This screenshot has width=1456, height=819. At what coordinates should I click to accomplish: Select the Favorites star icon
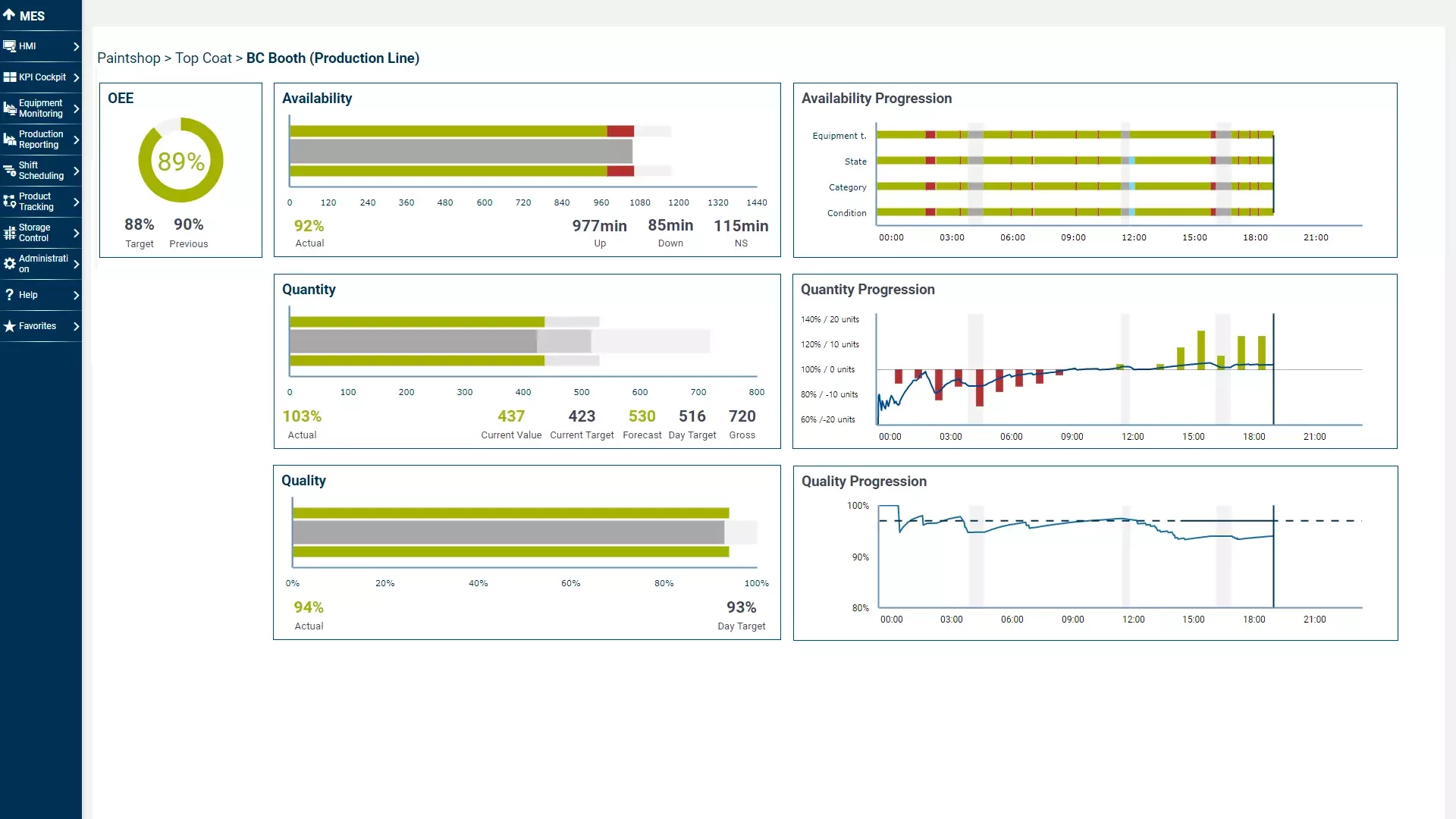click(x=10, y=326)
